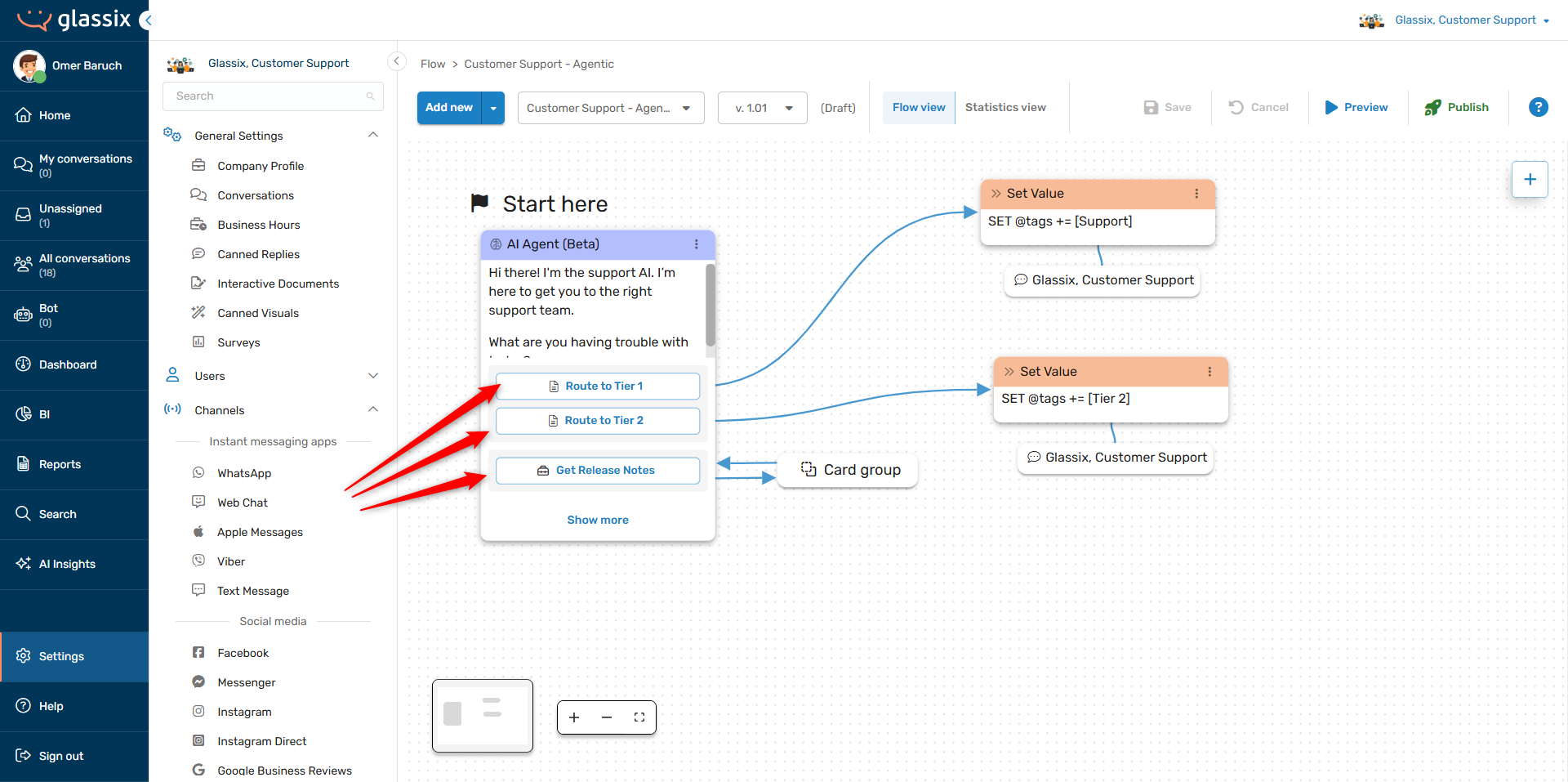
Task: Click the settings Search field
Action: (273, 96)
